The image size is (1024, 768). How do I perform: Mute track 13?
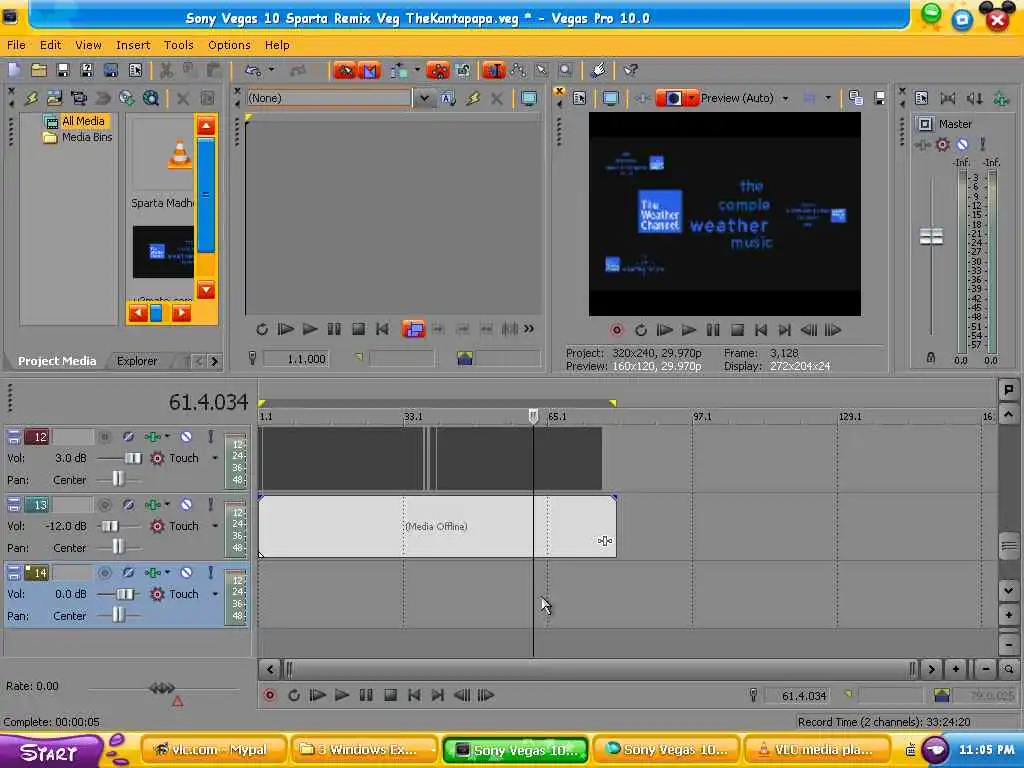tap(186, 504)
